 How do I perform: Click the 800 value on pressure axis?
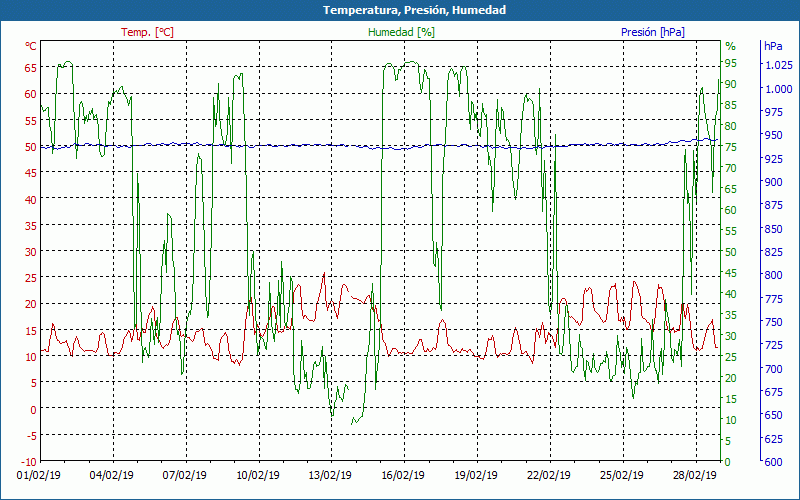tap(773, 275)
